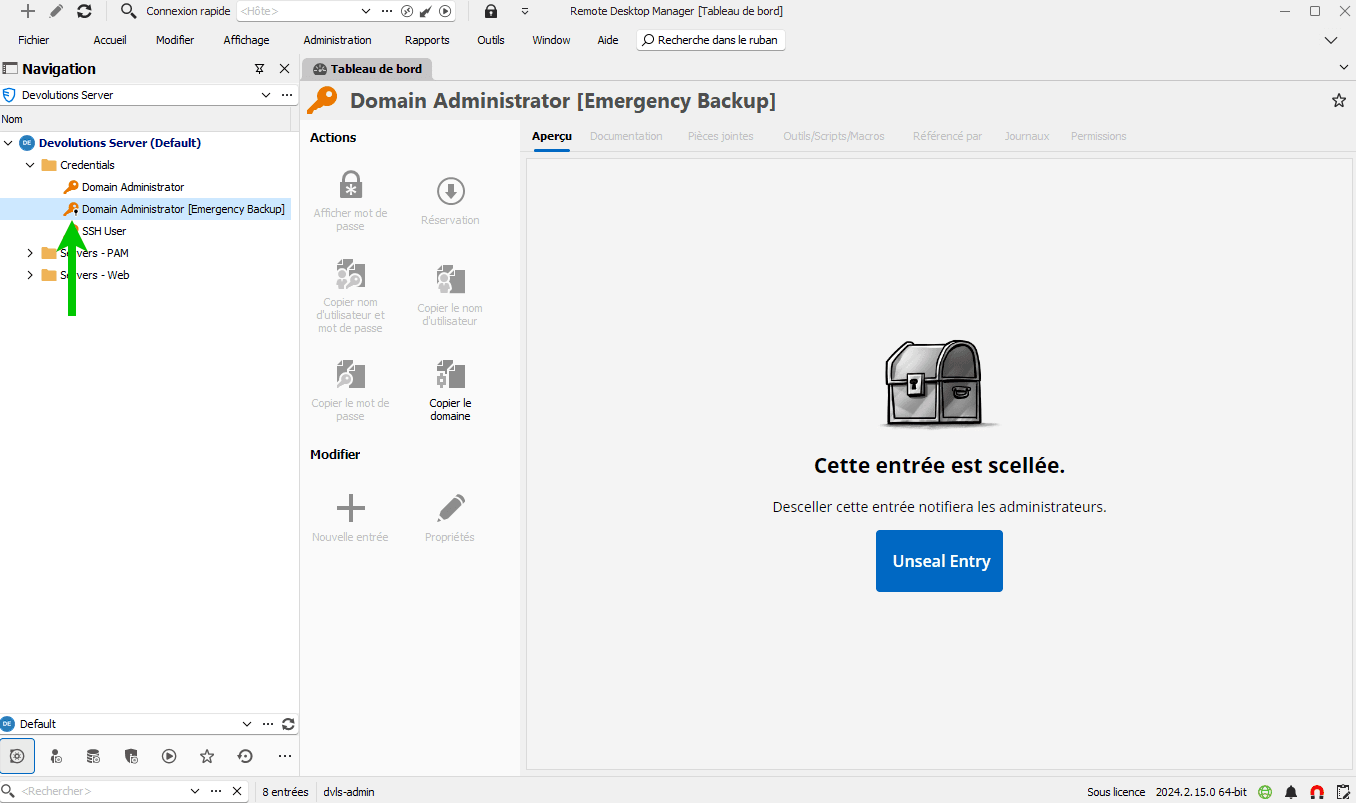This screenshot has height=803, width=1356.
Task: Select the Domain Administrator credential entry
Action: [132, 187]
